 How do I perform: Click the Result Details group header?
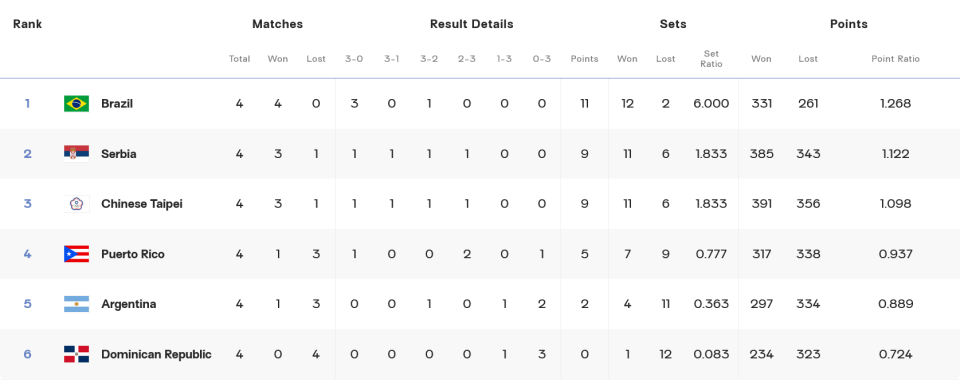471,24
